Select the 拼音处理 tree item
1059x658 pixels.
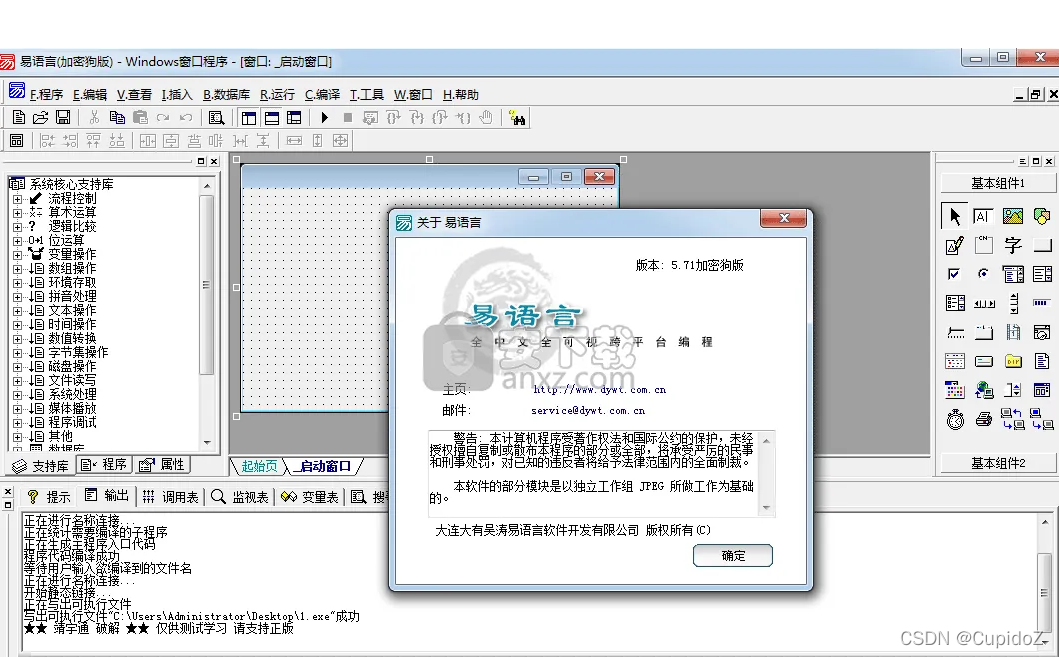(x=72, y=297)
